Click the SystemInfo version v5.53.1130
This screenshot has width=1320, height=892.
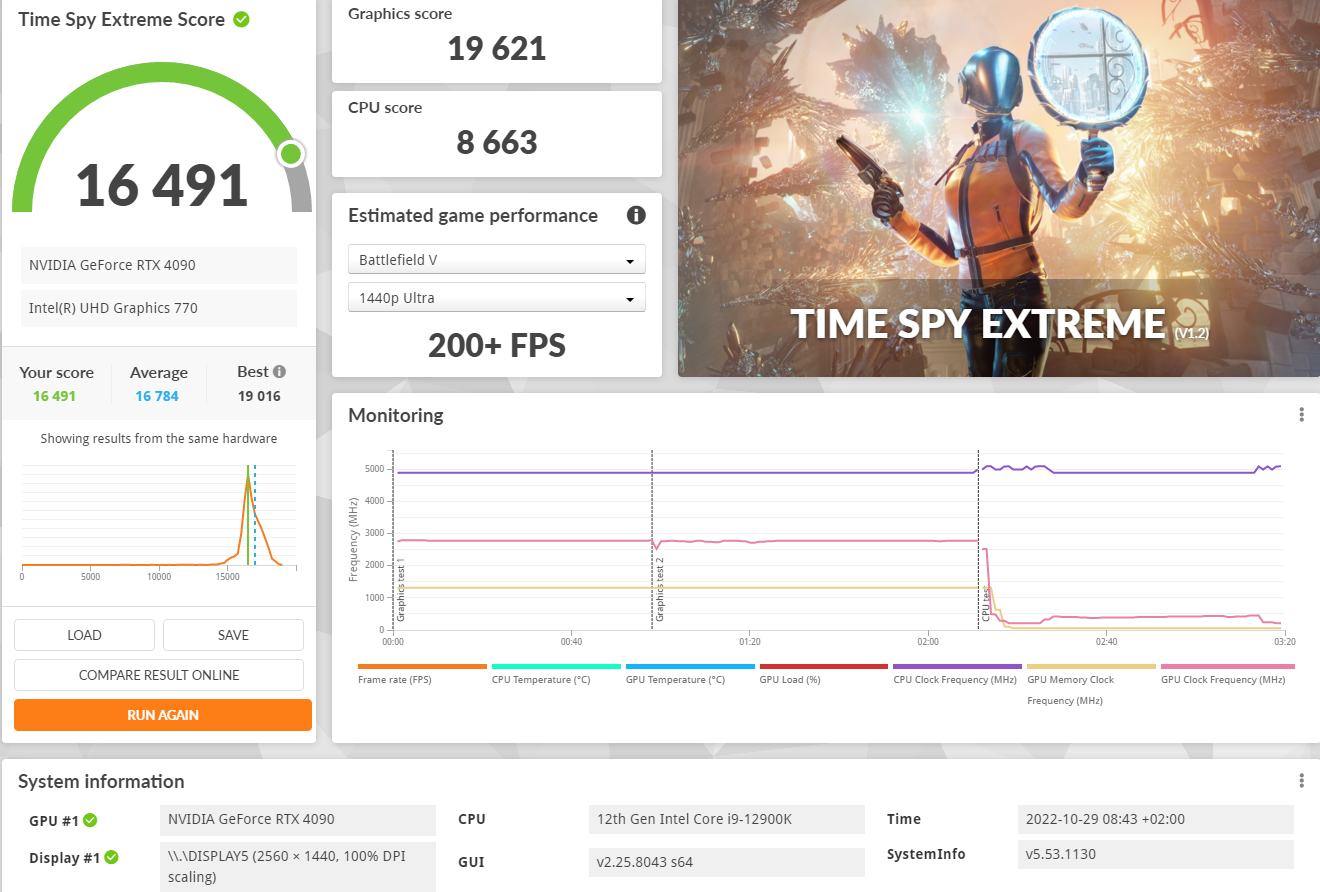(1156, 854)
